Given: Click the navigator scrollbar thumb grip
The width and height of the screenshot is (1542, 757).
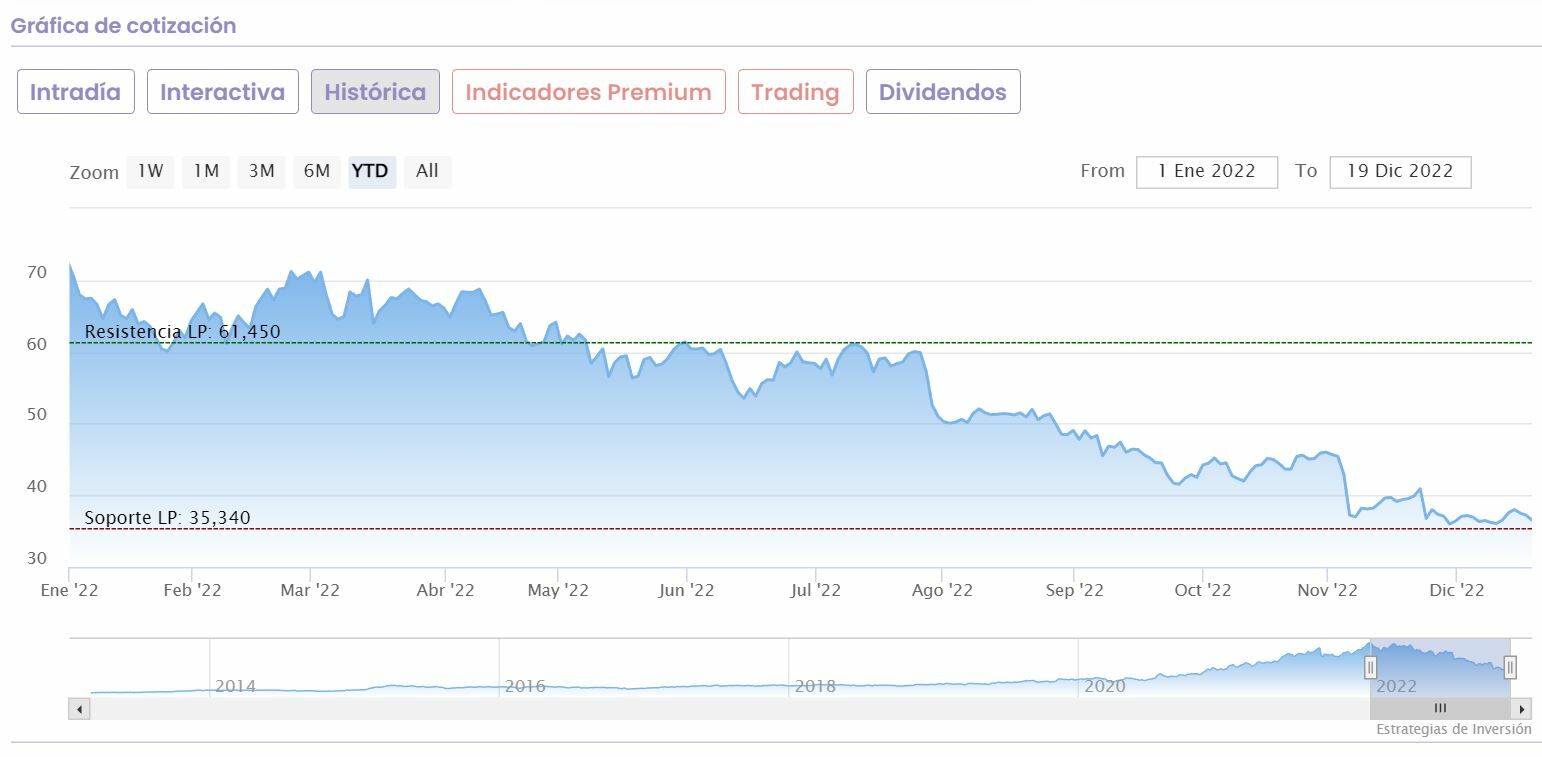Looking at the screenshot, I should [1440, 709].
